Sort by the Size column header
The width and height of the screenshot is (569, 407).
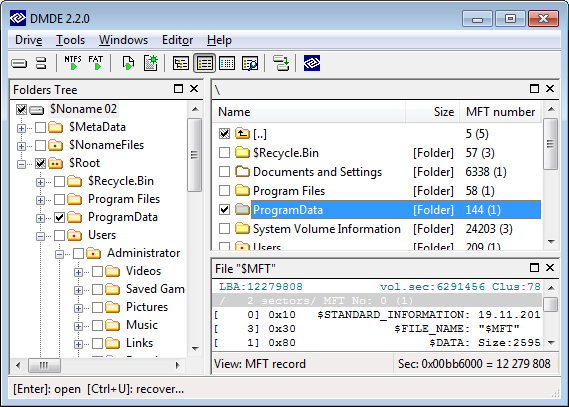[433, 112]
